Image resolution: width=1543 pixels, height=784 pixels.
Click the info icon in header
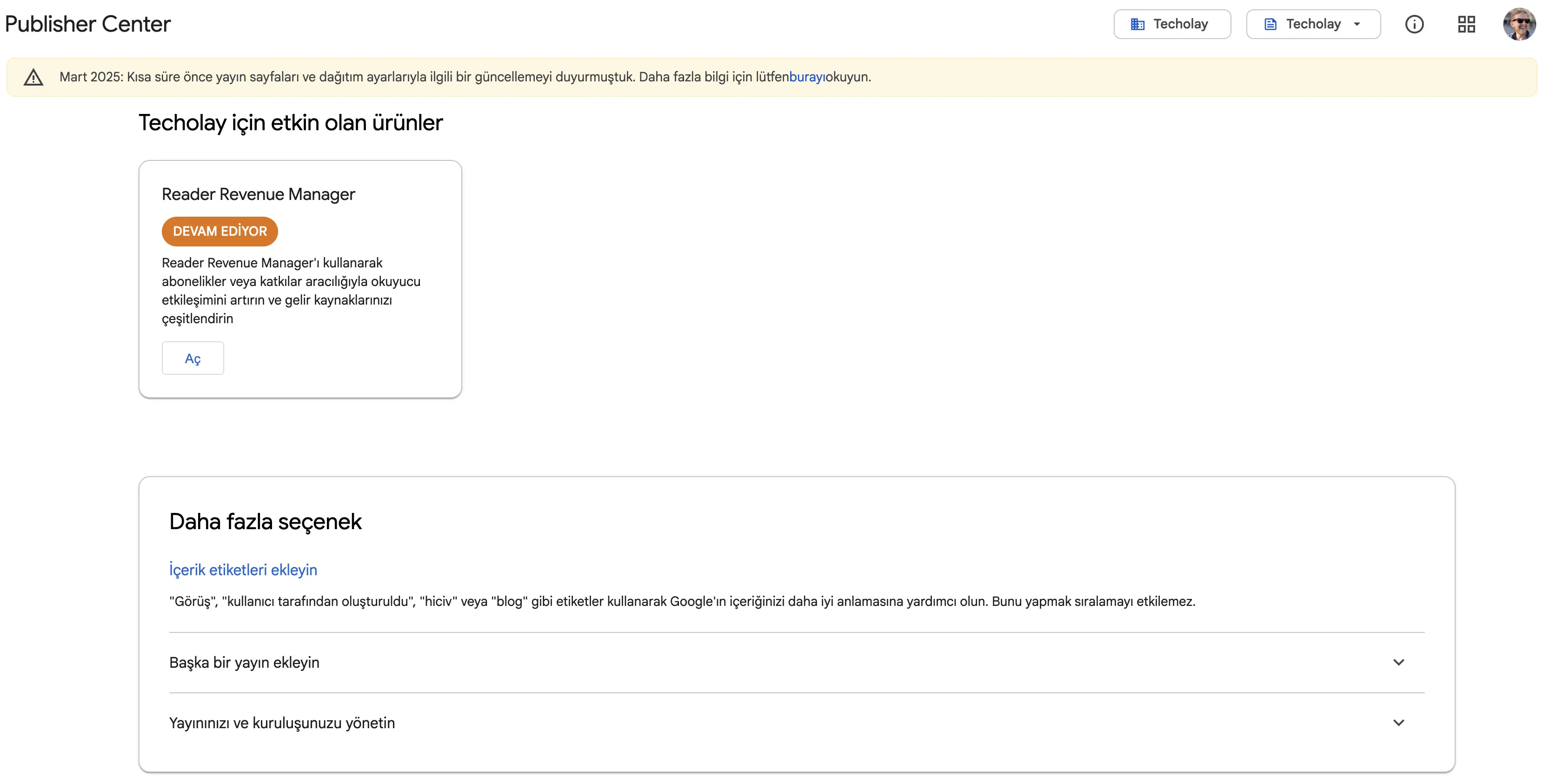(x=1414, y=24)
